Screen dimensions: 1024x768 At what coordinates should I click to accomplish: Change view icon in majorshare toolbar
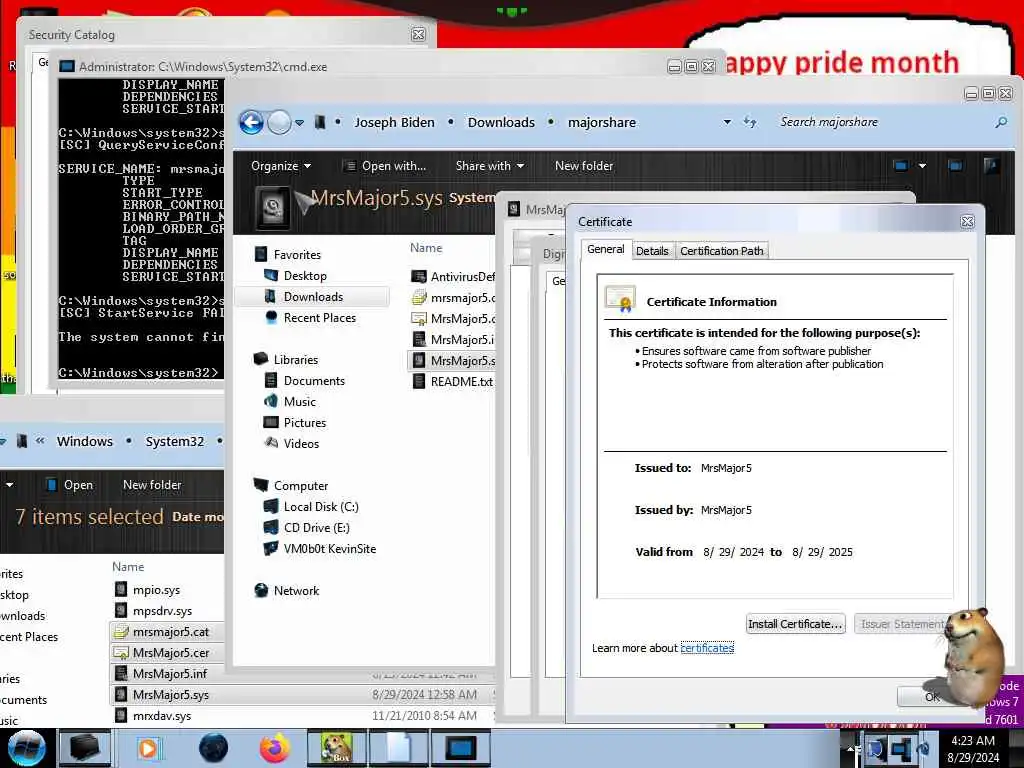click(901, 166)
